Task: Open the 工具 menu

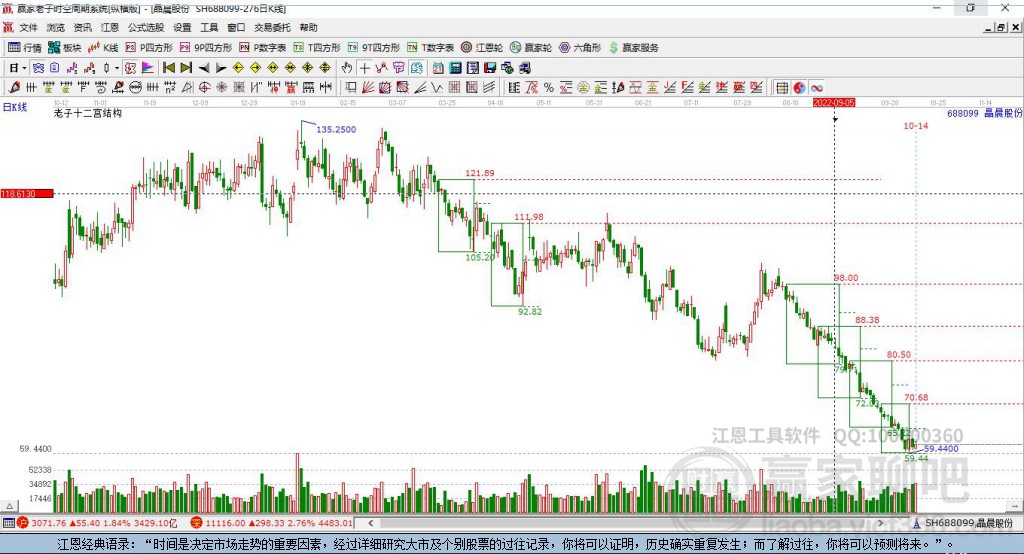Action: (x=209, y=27)
